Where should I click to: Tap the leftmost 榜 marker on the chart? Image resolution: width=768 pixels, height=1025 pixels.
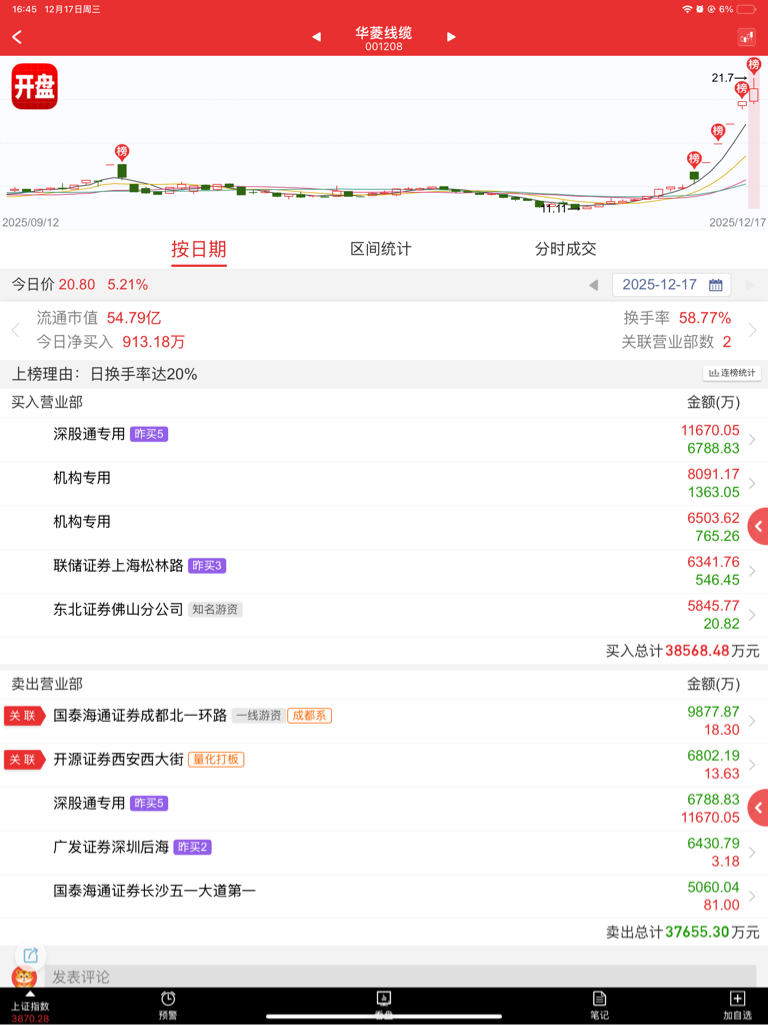click(122, 152)
